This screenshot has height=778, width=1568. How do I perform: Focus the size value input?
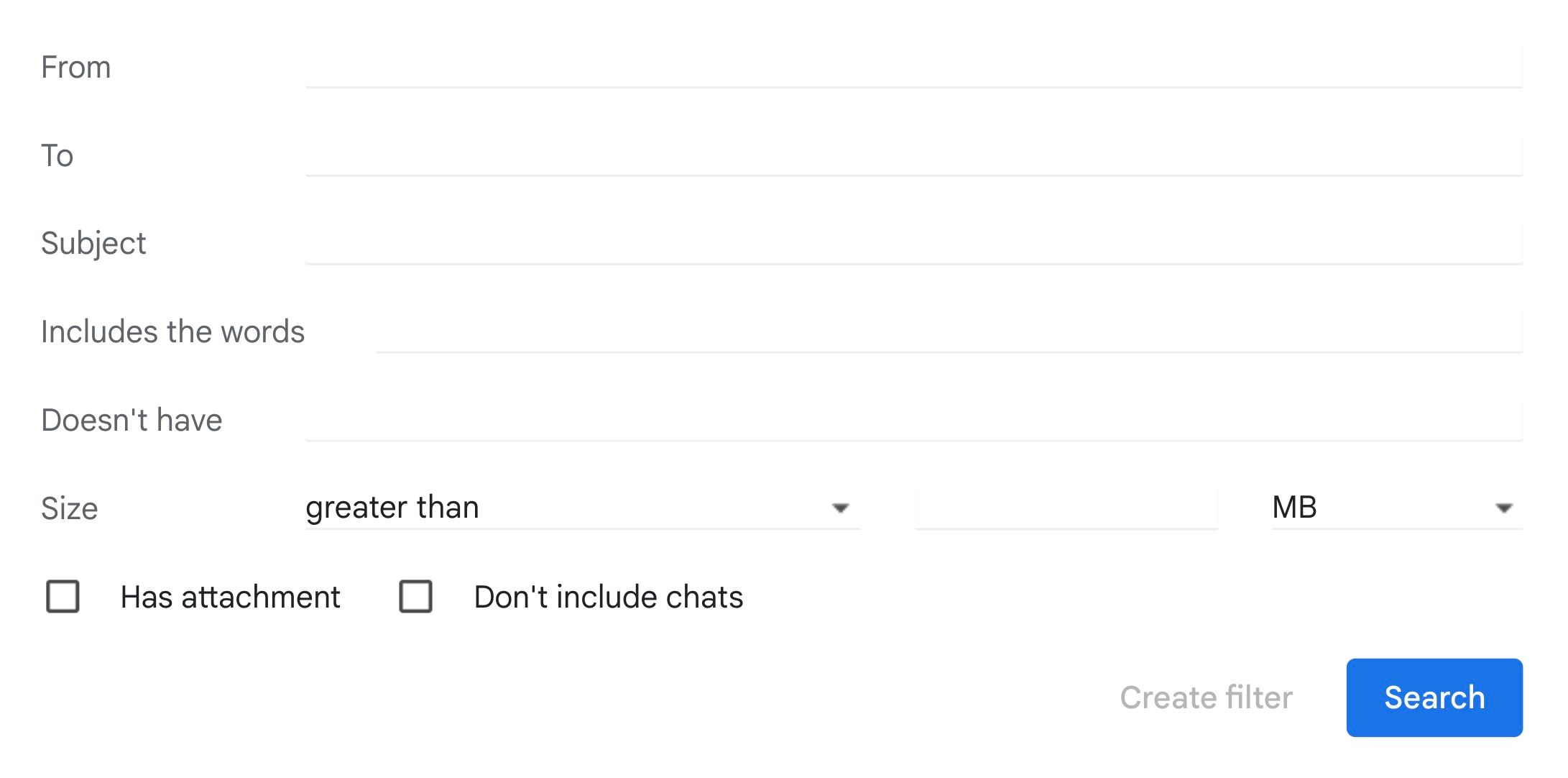[x=1066, y=509]
